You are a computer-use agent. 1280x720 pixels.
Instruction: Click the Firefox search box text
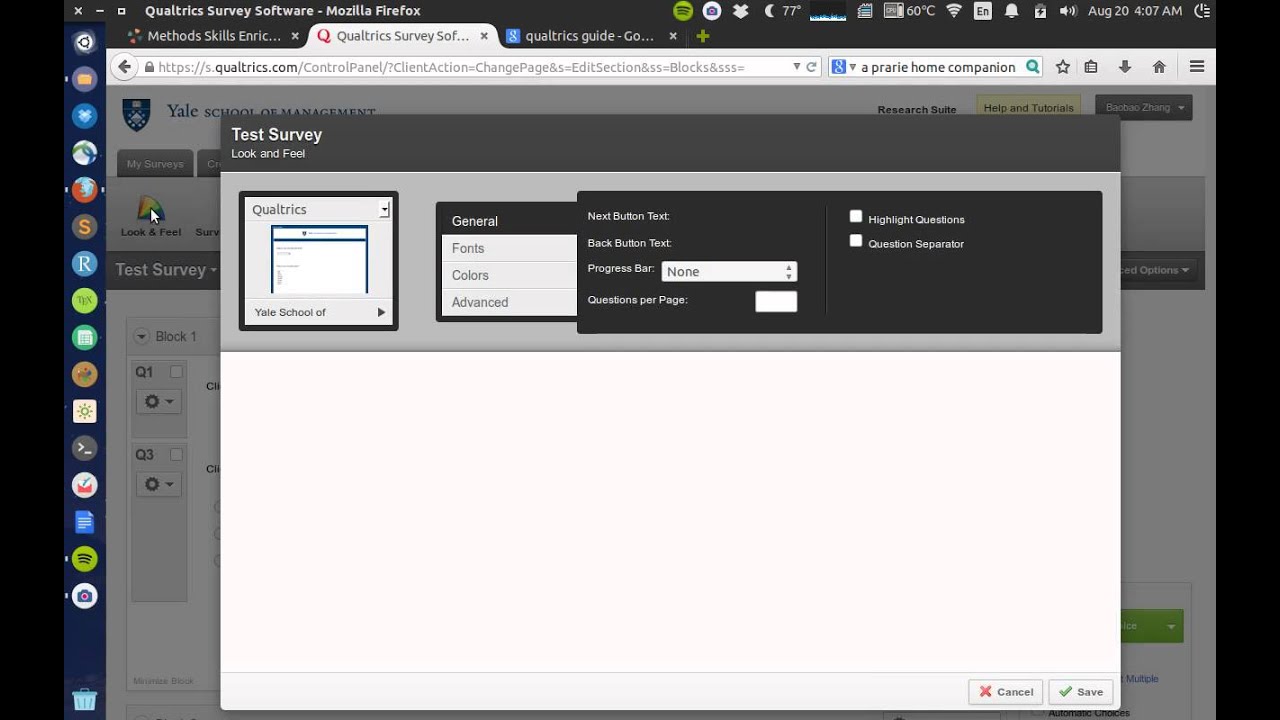point(938,67)
